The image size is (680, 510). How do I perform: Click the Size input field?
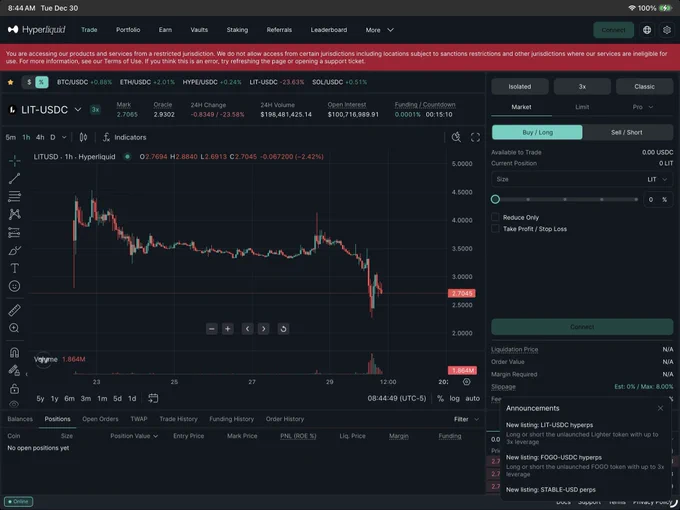click(x=582, y=179)
